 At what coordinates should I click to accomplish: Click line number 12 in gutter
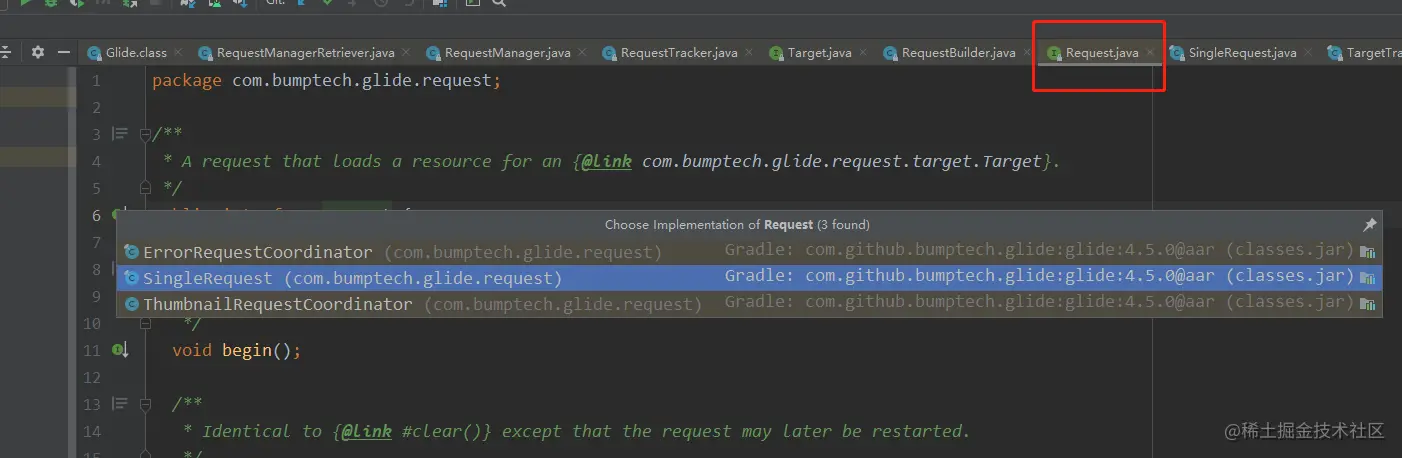(x=91, y=377)
